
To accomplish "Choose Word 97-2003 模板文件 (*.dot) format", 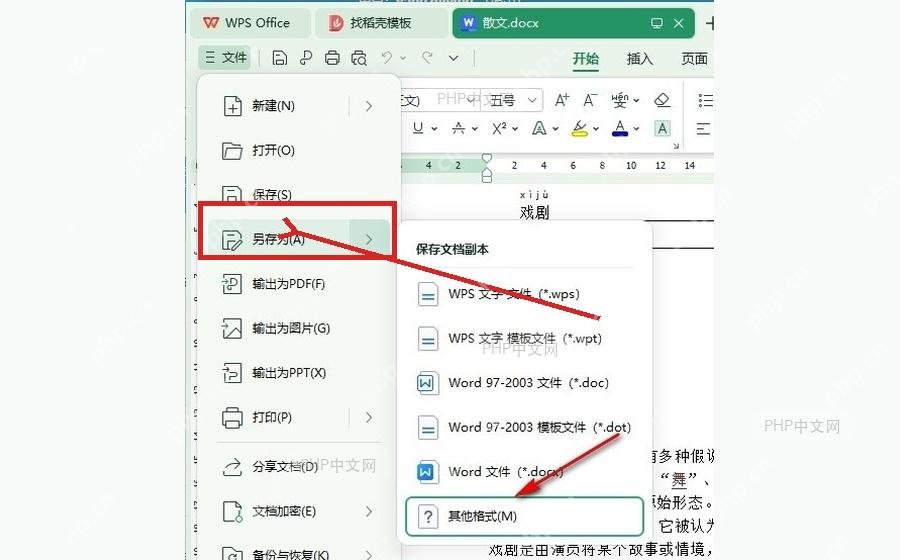I will point(523,427).
